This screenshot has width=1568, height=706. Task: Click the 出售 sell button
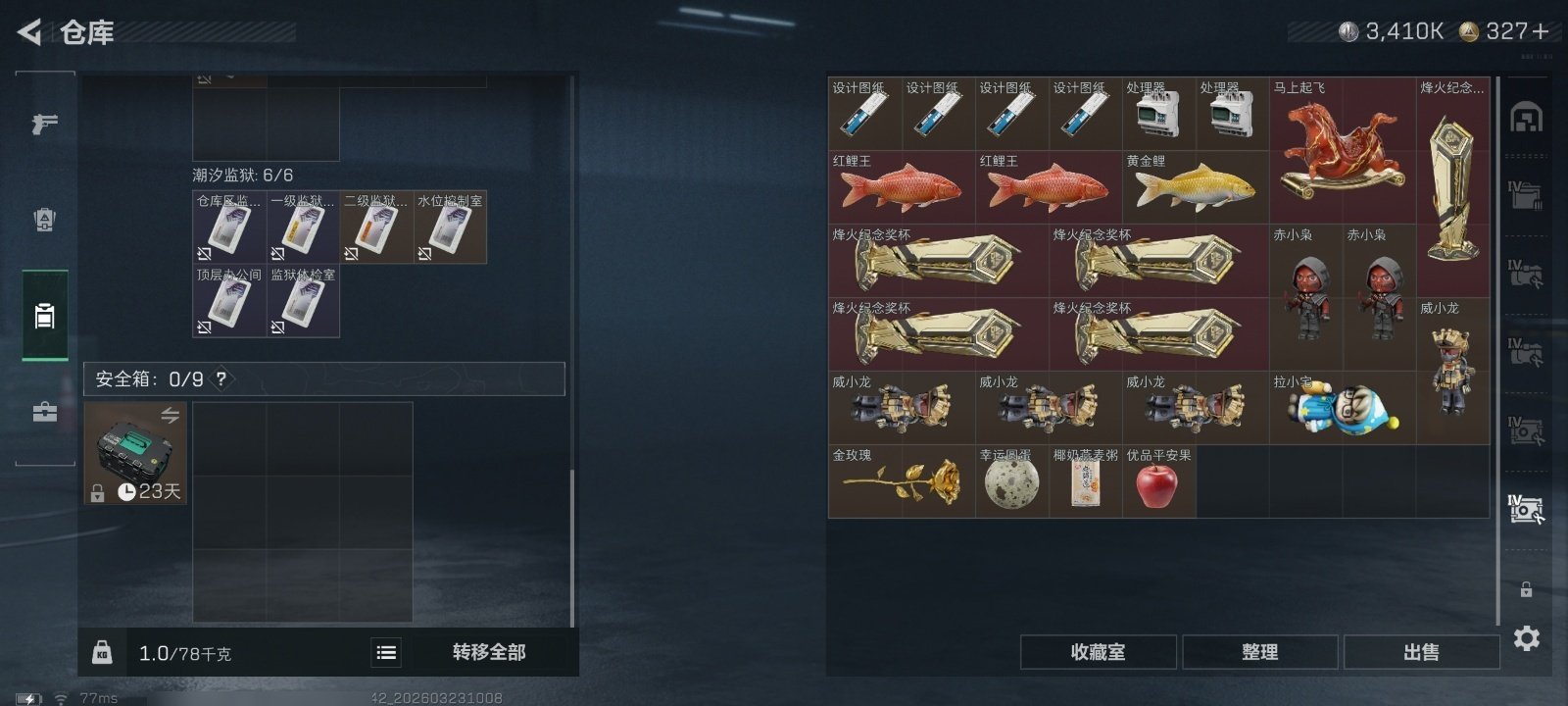point(1422,652)
